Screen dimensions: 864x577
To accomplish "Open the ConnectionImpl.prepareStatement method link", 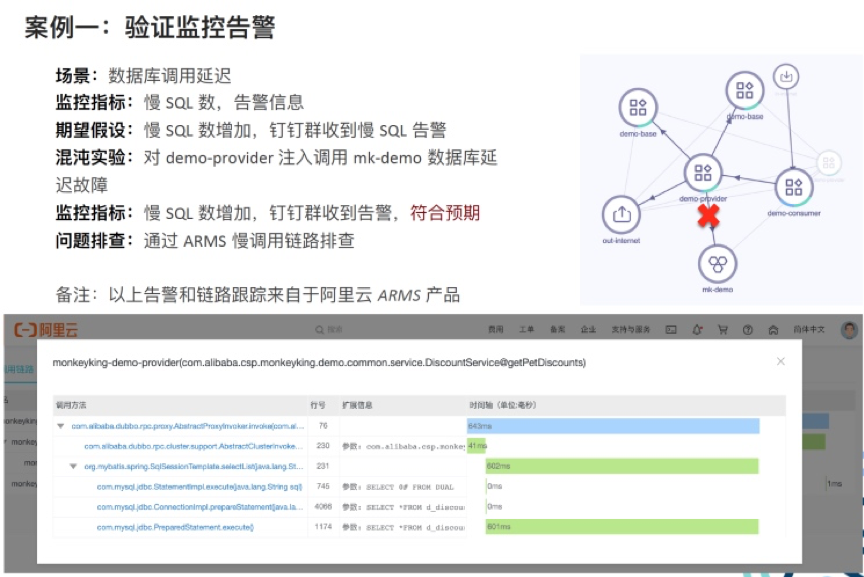I will [199, 507].
